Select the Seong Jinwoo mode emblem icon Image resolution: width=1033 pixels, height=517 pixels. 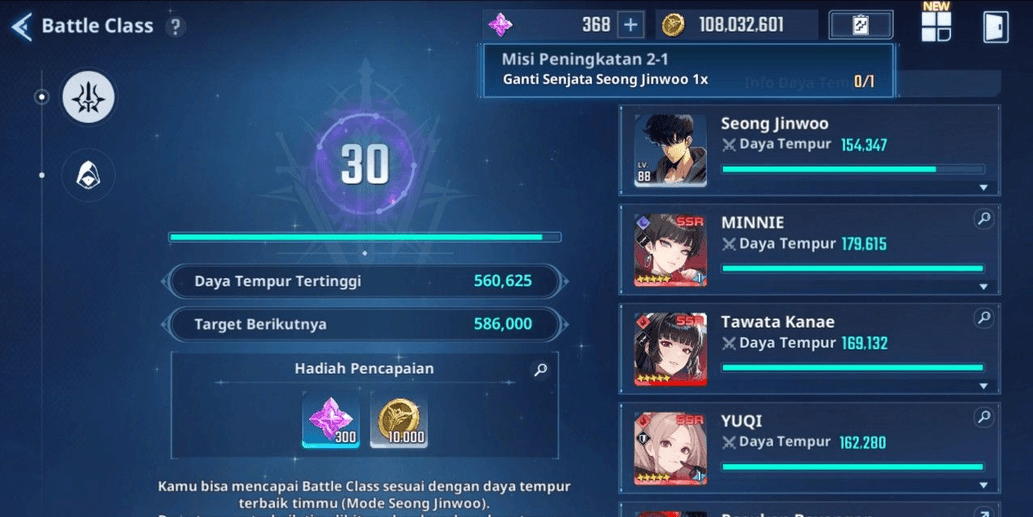pos(88,97)
